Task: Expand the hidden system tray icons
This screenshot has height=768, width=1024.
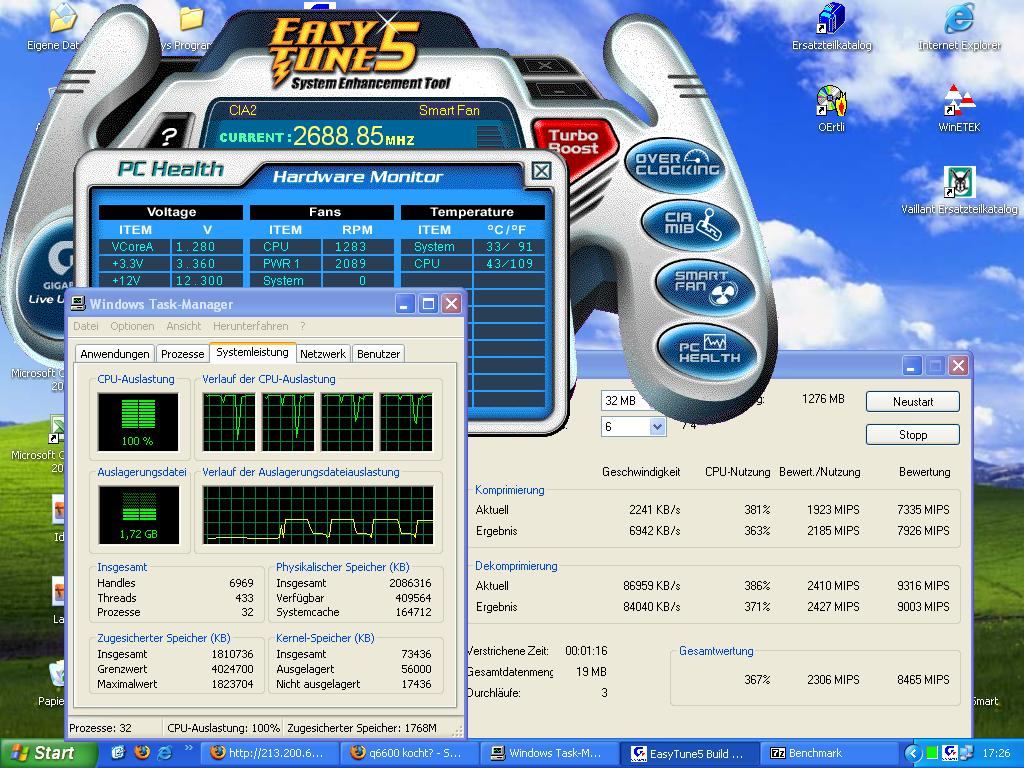Action: point(913,753)
